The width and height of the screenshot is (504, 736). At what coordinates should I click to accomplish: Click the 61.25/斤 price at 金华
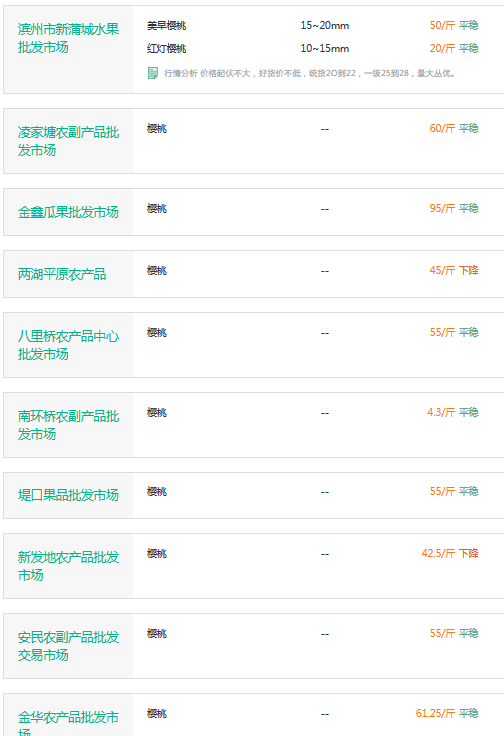(x=435, y=713)
